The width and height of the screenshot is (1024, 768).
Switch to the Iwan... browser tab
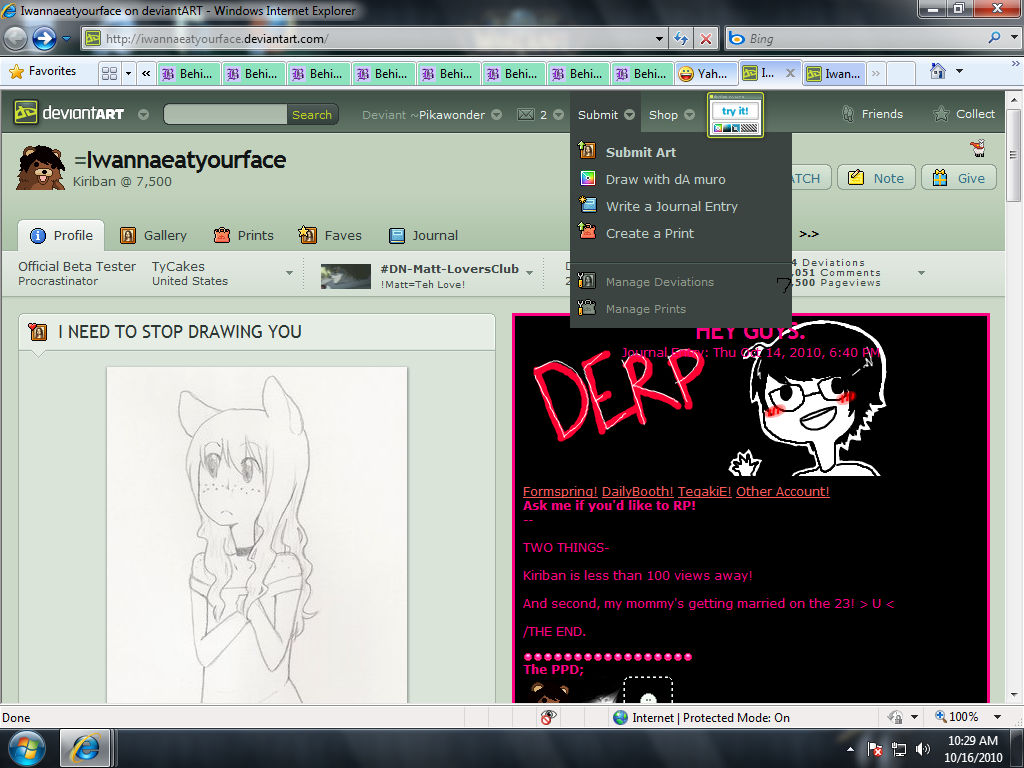834,74
